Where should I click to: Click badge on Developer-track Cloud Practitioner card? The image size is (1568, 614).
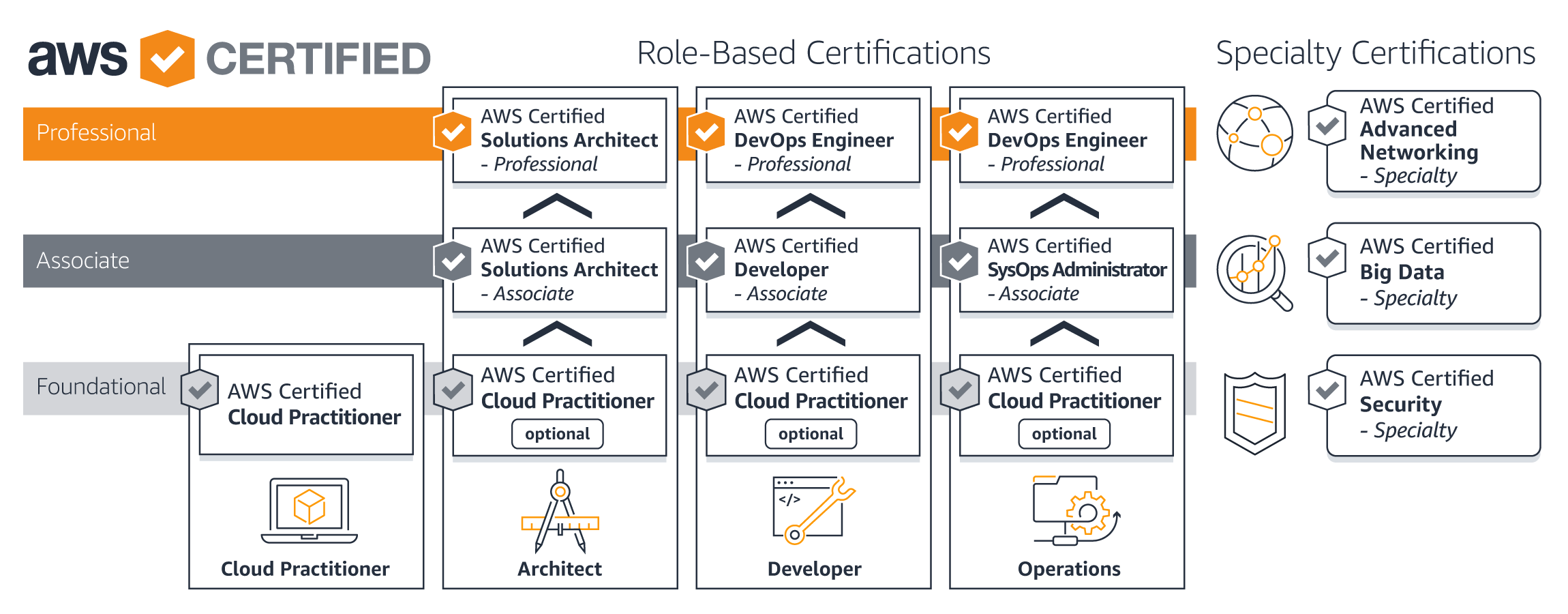[x=706, y=390]
